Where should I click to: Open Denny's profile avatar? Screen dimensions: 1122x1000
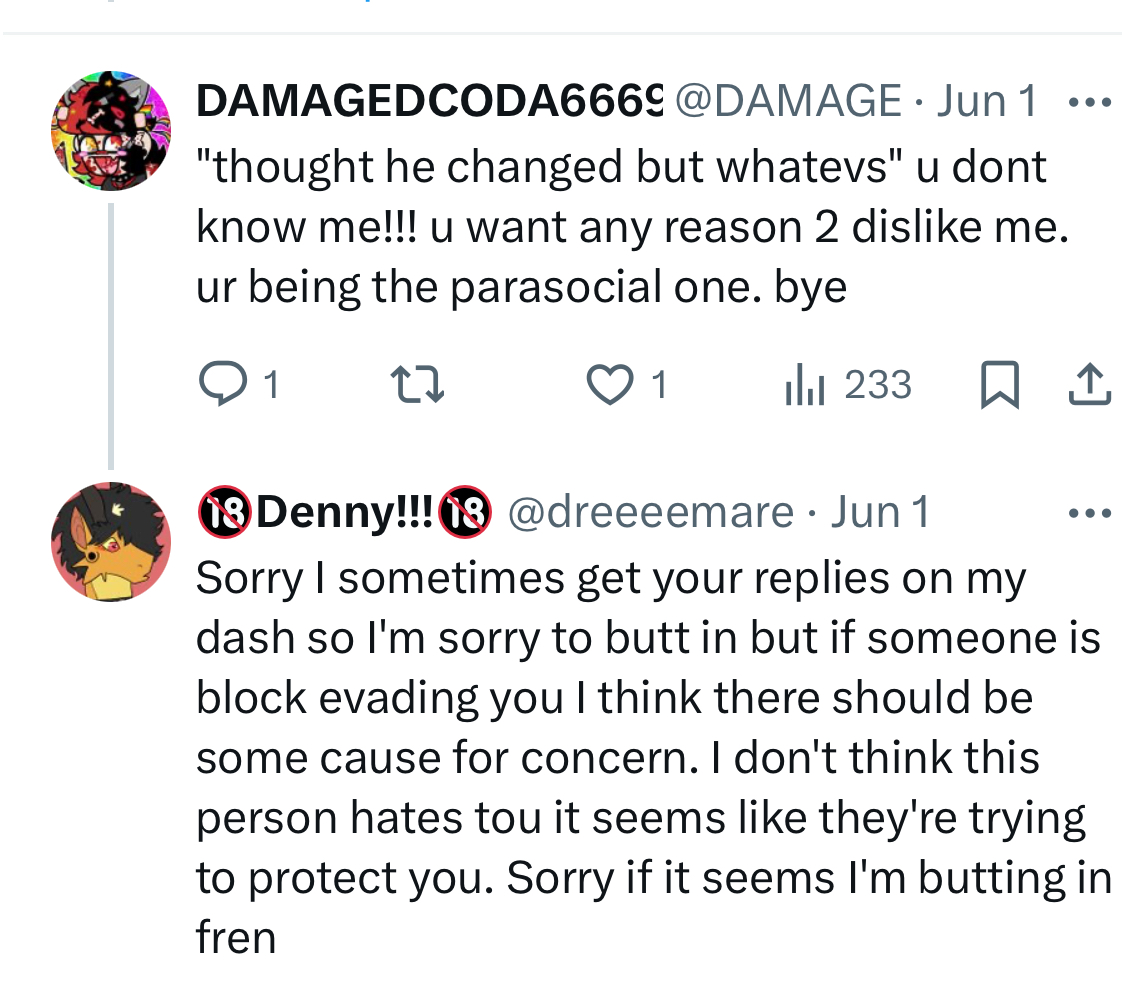click(110, 542)
